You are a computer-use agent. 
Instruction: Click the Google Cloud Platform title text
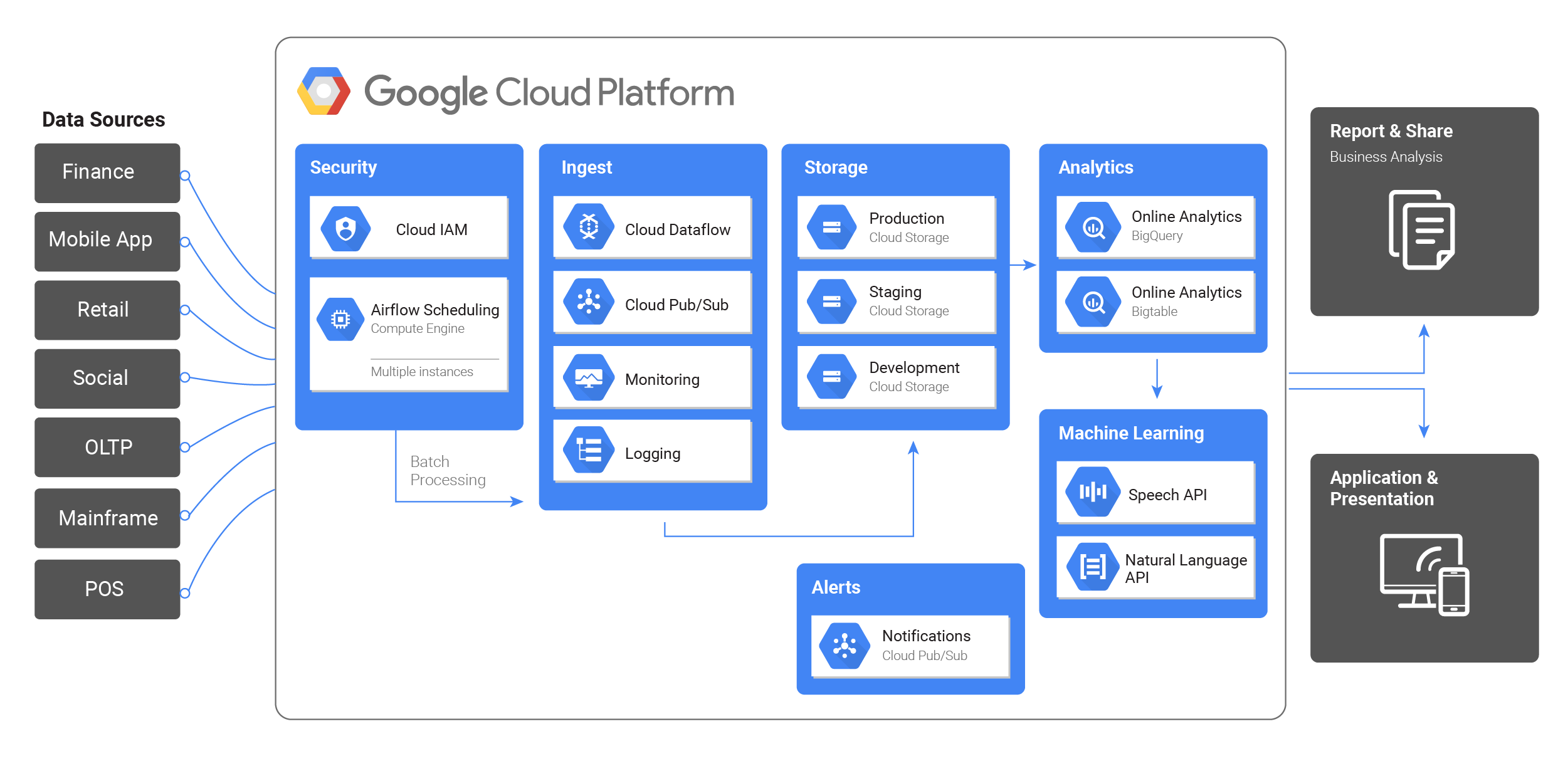click(x=549, y=93)
